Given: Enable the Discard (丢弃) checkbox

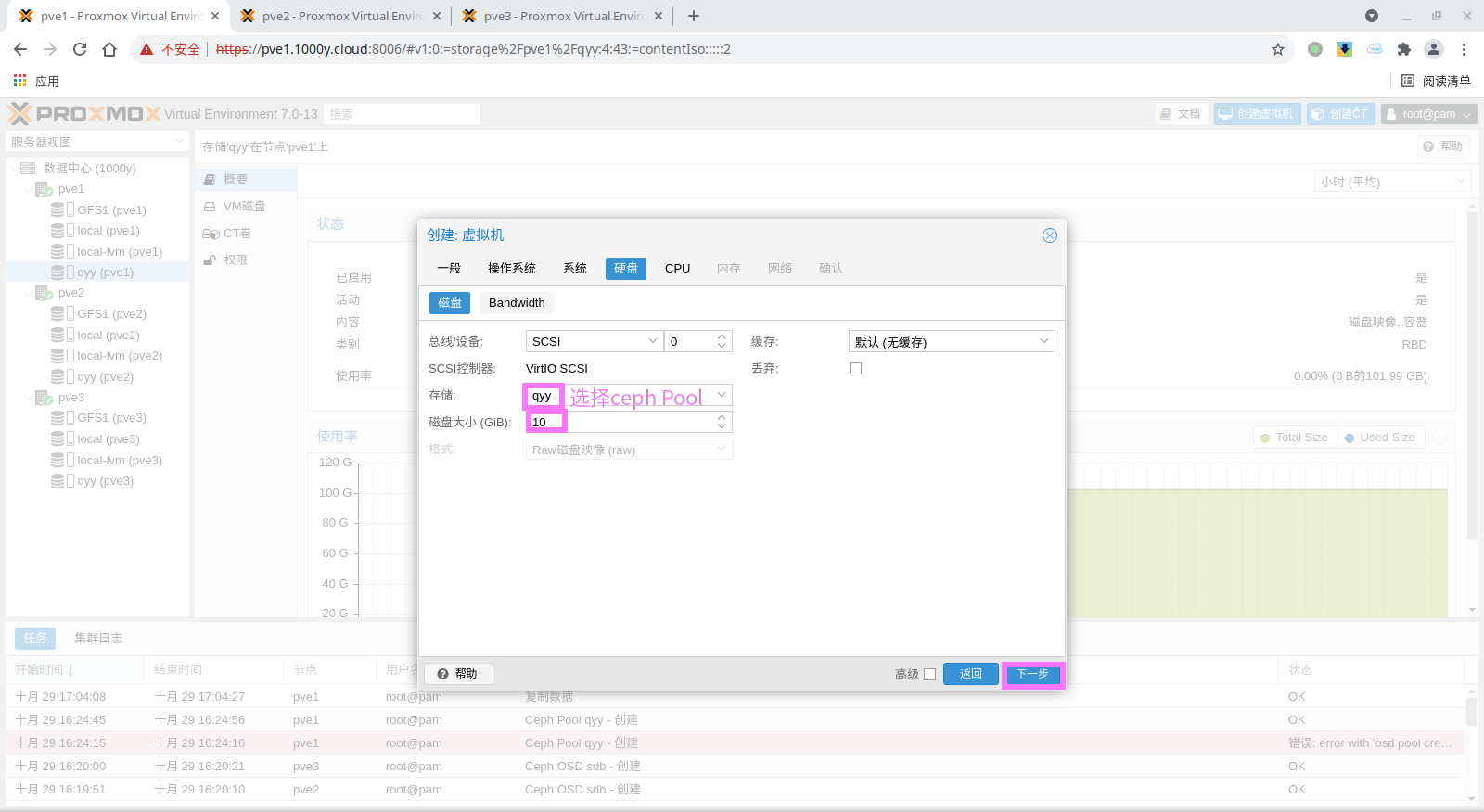Looking at the screenshot, I should pyautogui.click(x=855, y=368).
